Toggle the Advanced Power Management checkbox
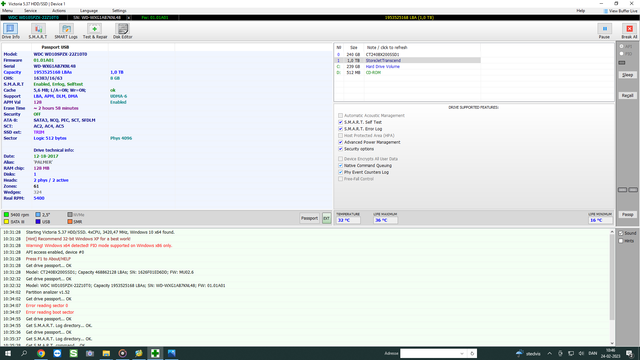Screen dimensions: 640x360 pos(340,142)
